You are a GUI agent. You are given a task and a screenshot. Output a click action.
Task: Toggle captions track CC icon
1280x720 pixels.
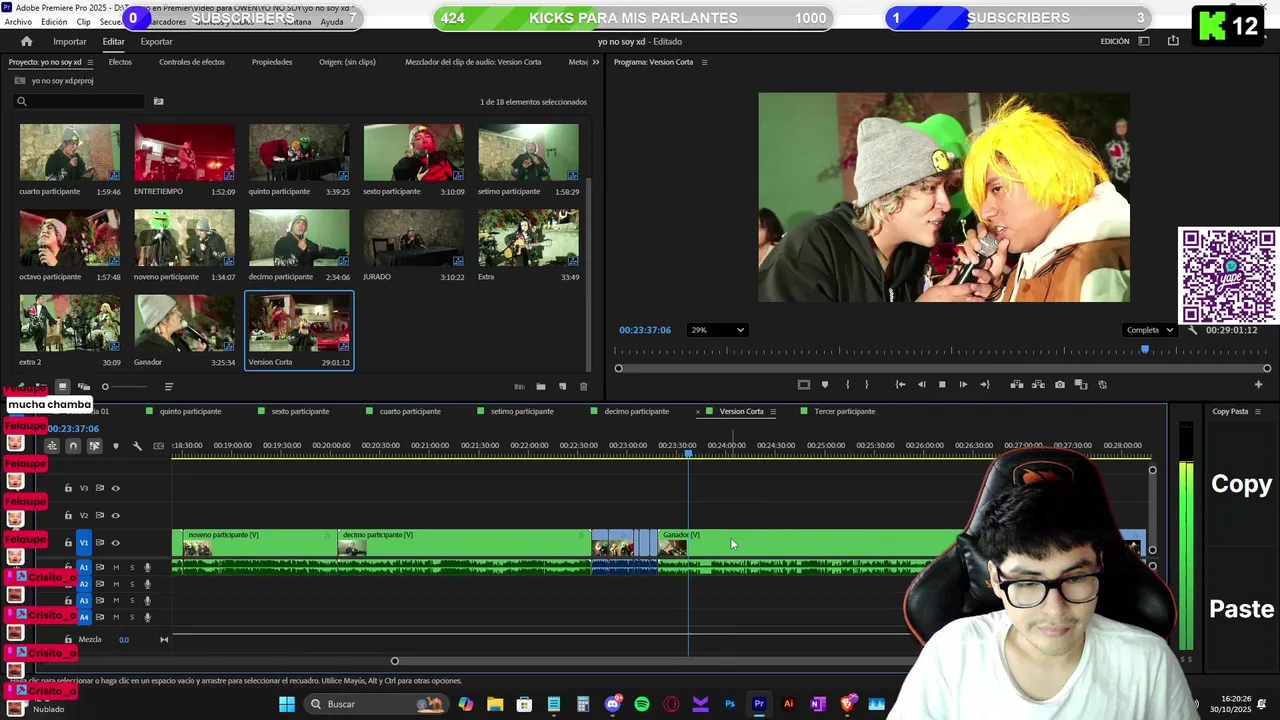point(158,446)
